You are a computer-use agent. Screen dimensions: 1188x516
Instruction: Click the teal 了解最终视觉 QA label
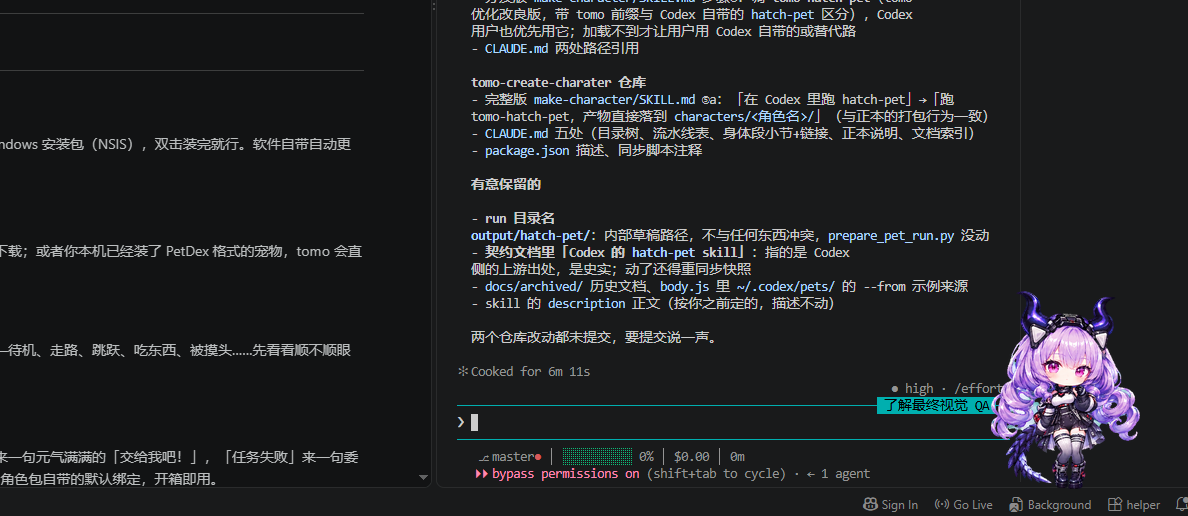click(936, 405)
